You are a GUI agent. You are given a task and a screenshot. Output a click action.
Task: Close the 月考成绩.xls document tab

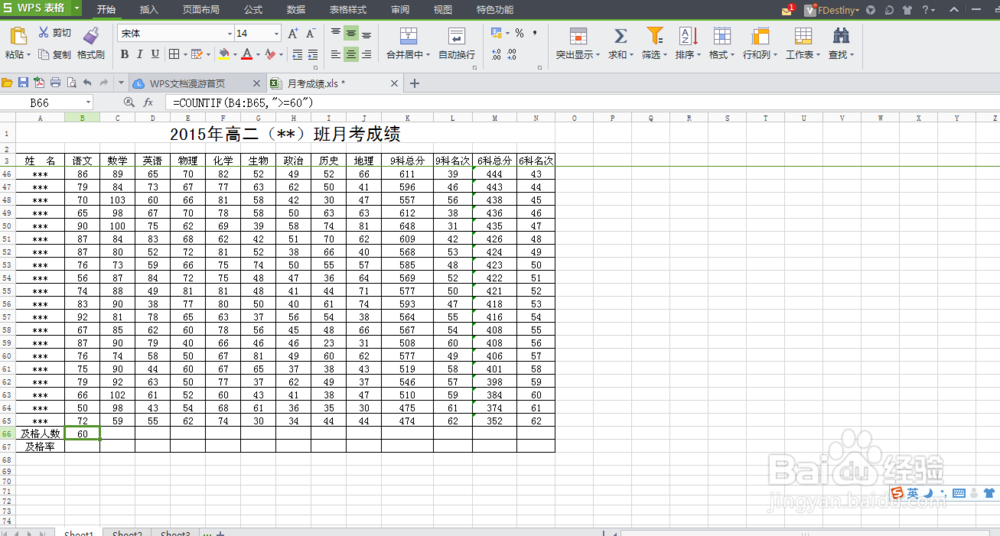(x=394, y=84)
